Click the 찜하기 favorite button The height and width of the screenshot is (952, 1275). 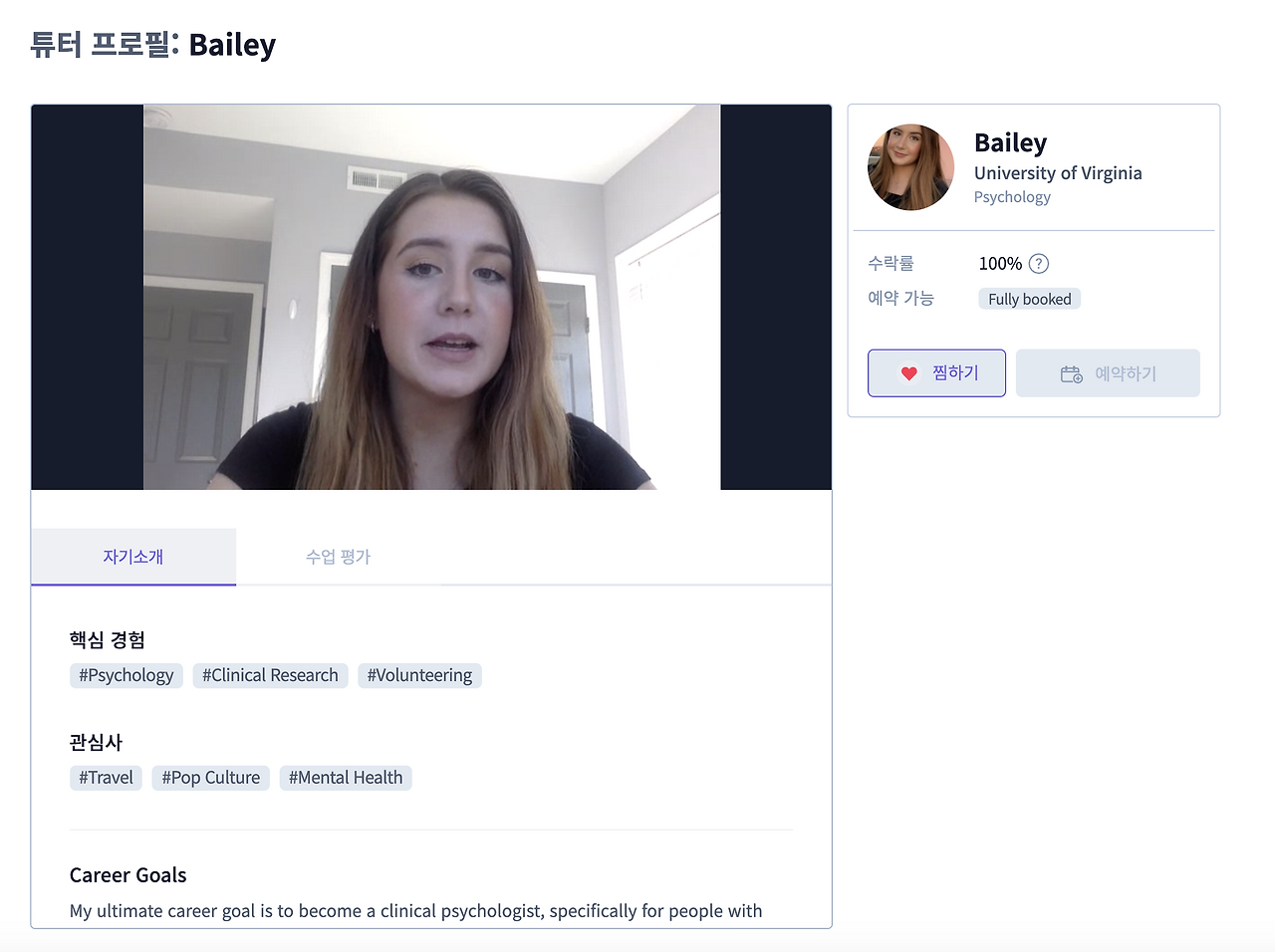click(x=936, y=373)
